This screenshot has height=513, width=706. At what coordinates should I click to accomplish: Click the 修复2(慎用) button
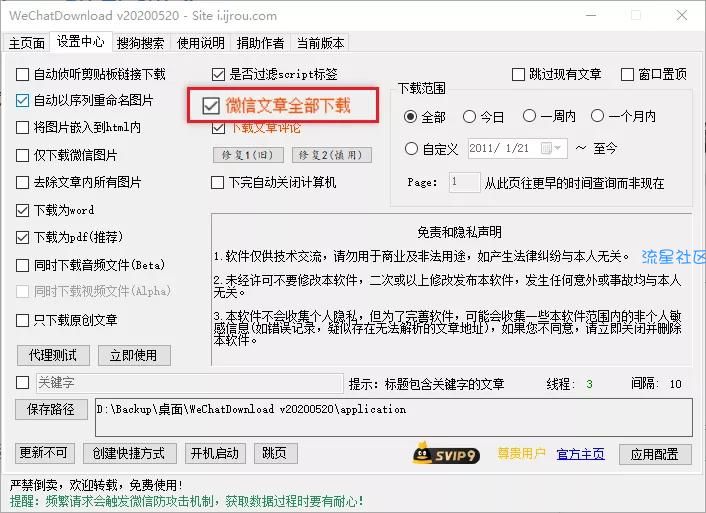coord(332,155)
